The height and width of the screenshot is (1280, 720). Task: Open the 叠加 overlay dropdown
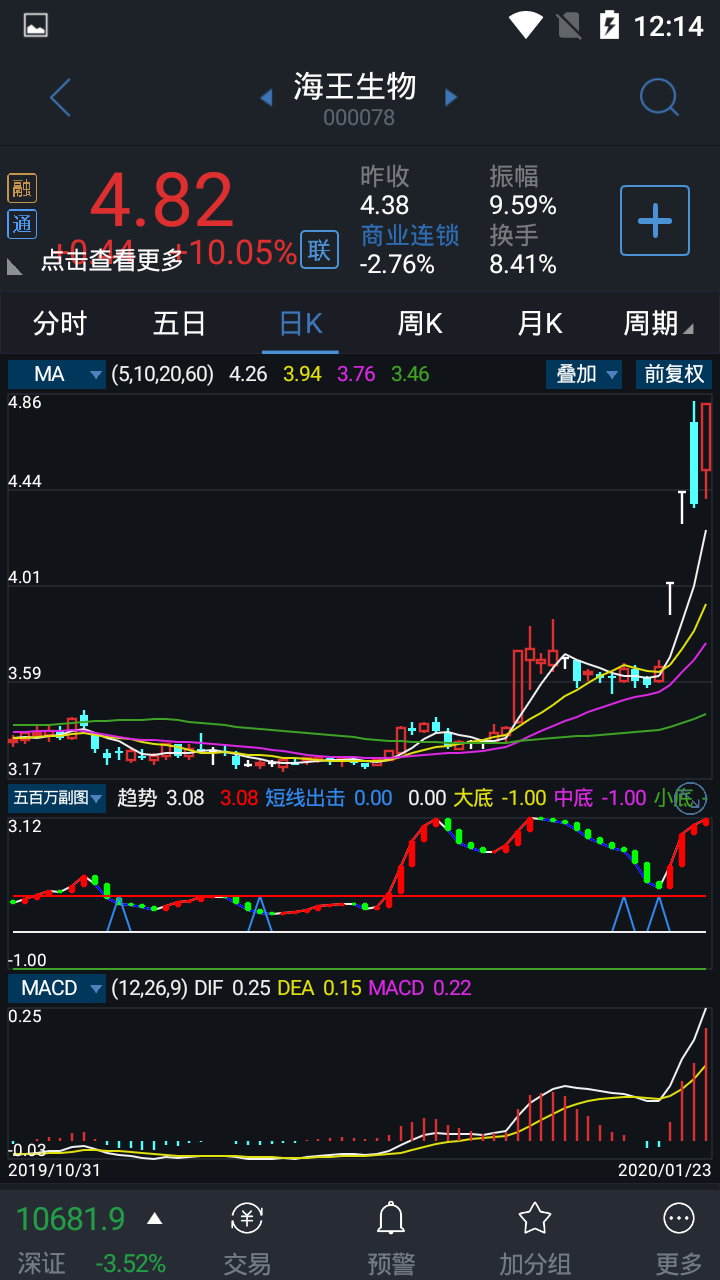[x=584, y=374]
